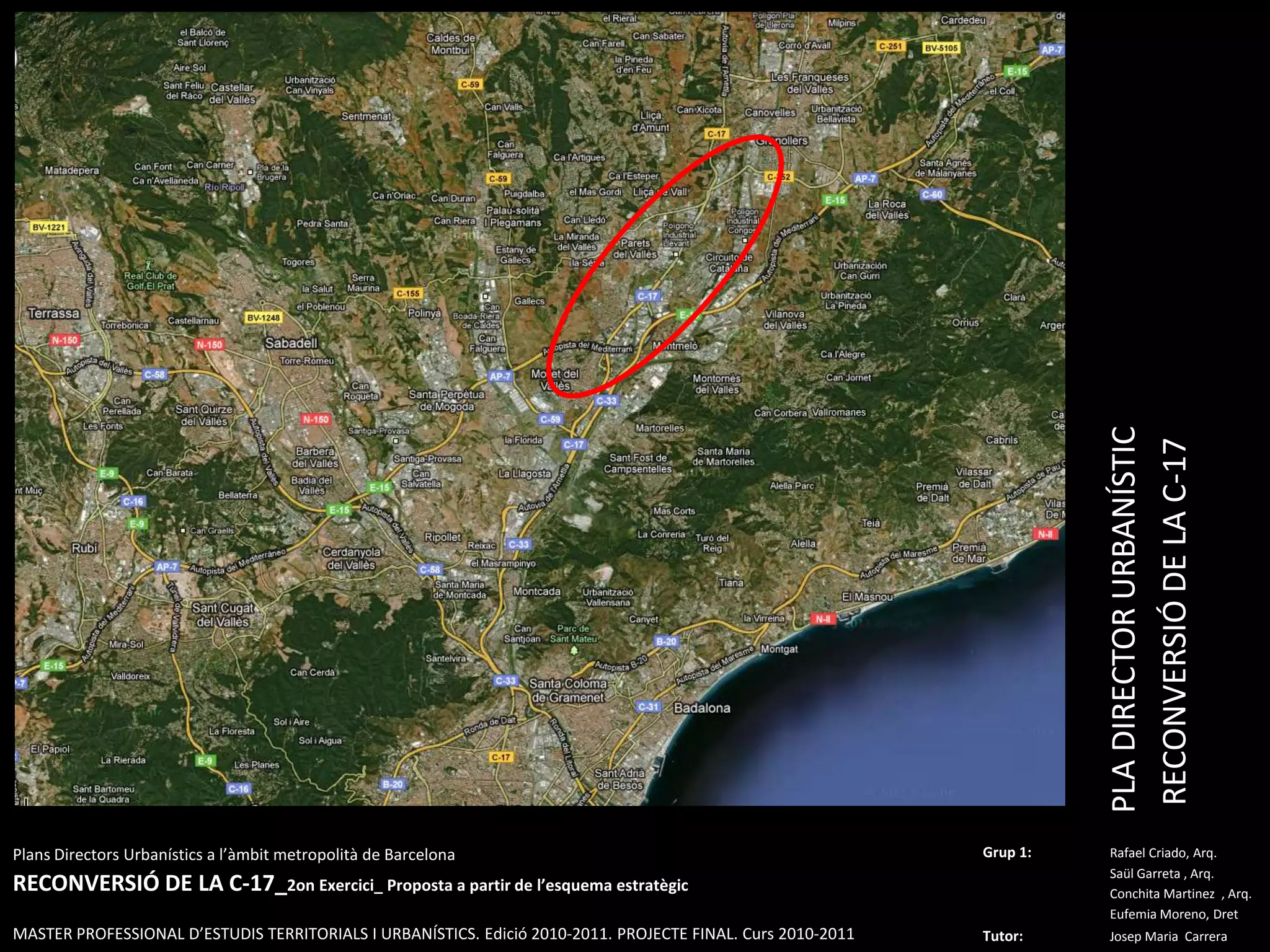Viewport: 1270px width, 952px height.
Task: Select the Sabadell city label
Action: (291, 343)
